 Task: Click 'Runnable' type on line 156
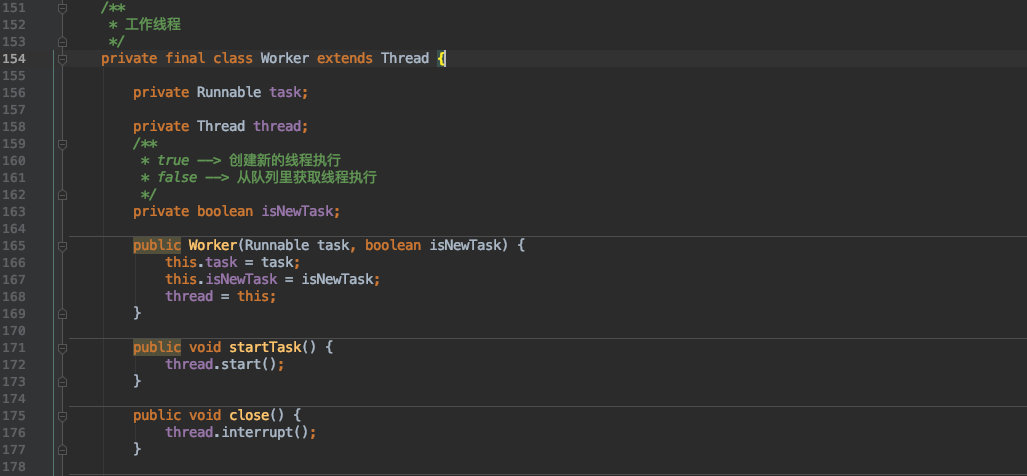click(229, 92)
